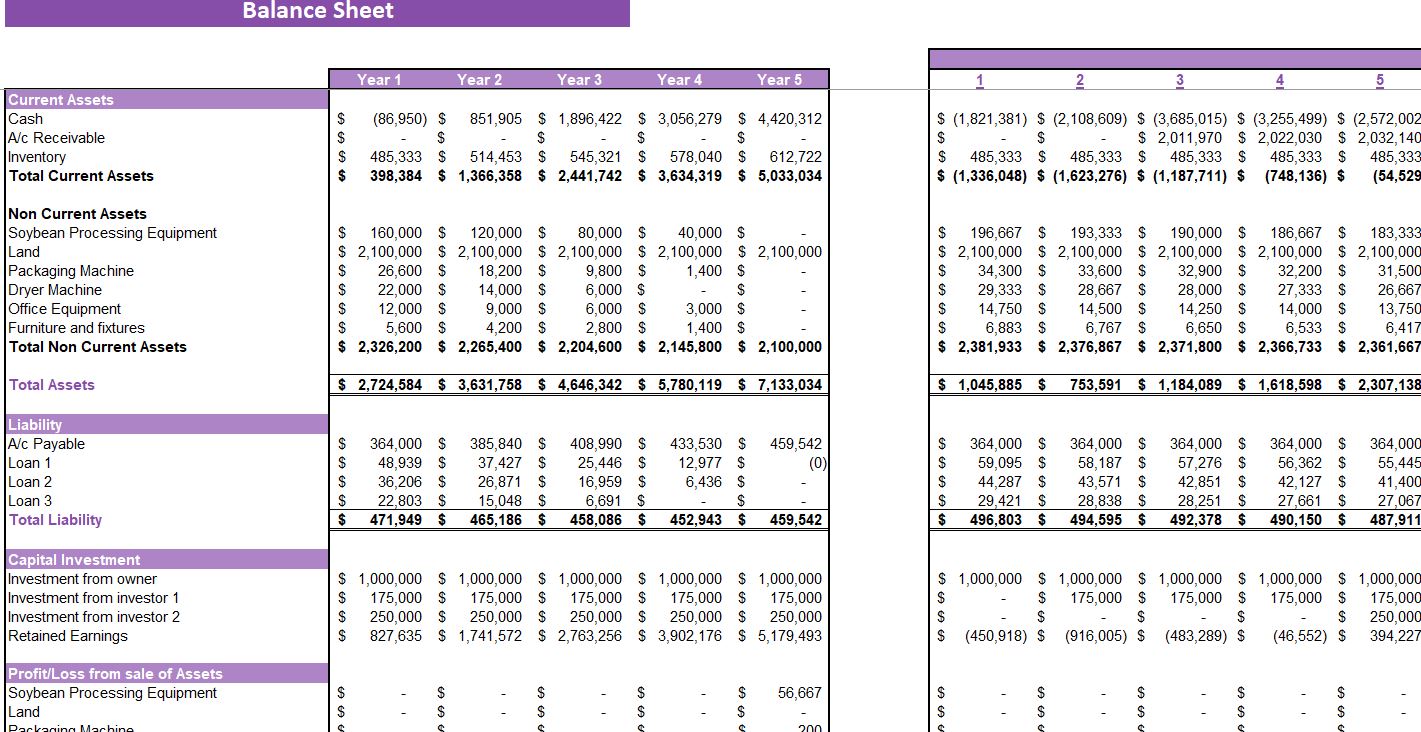This screenshot has width=1421, height=732.
Task: Select the Loan 2 row label
Action: [x=29, y=481]
